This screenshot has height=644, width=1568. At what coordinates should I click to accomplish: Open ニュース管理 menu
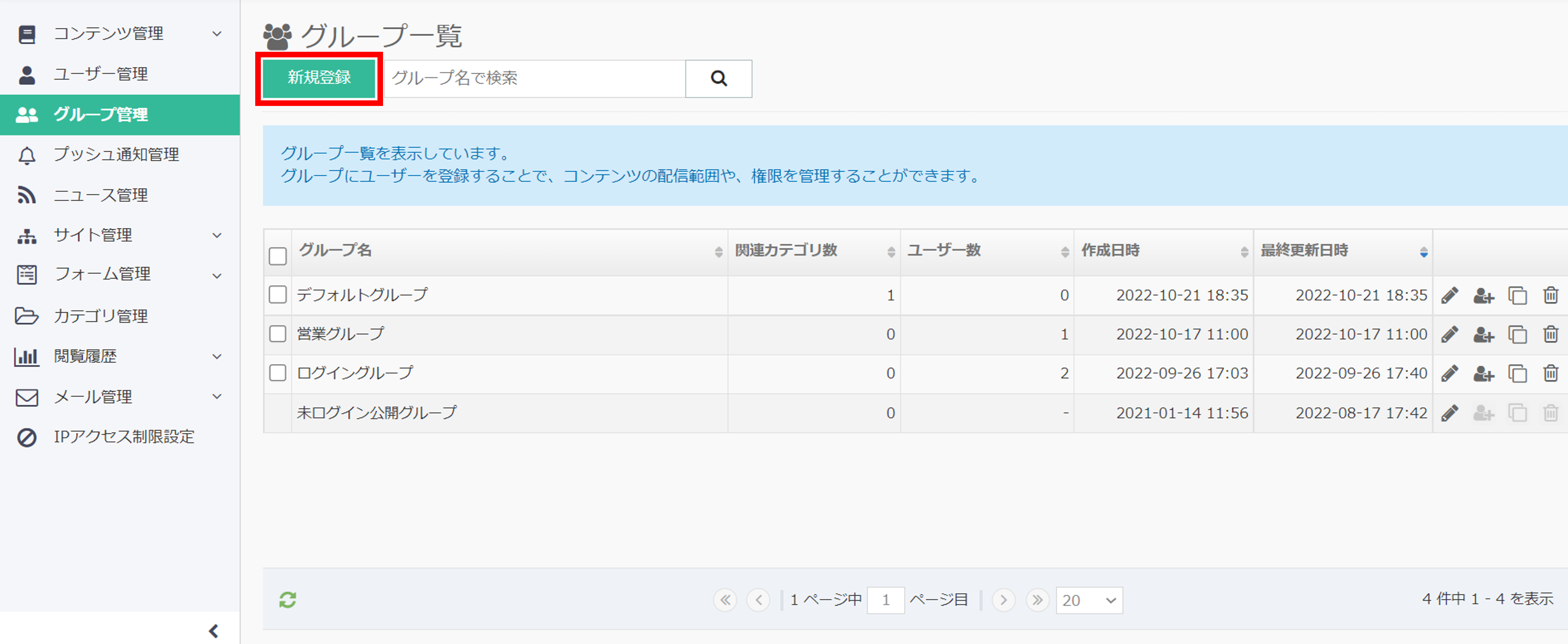[x=120, y=195]
